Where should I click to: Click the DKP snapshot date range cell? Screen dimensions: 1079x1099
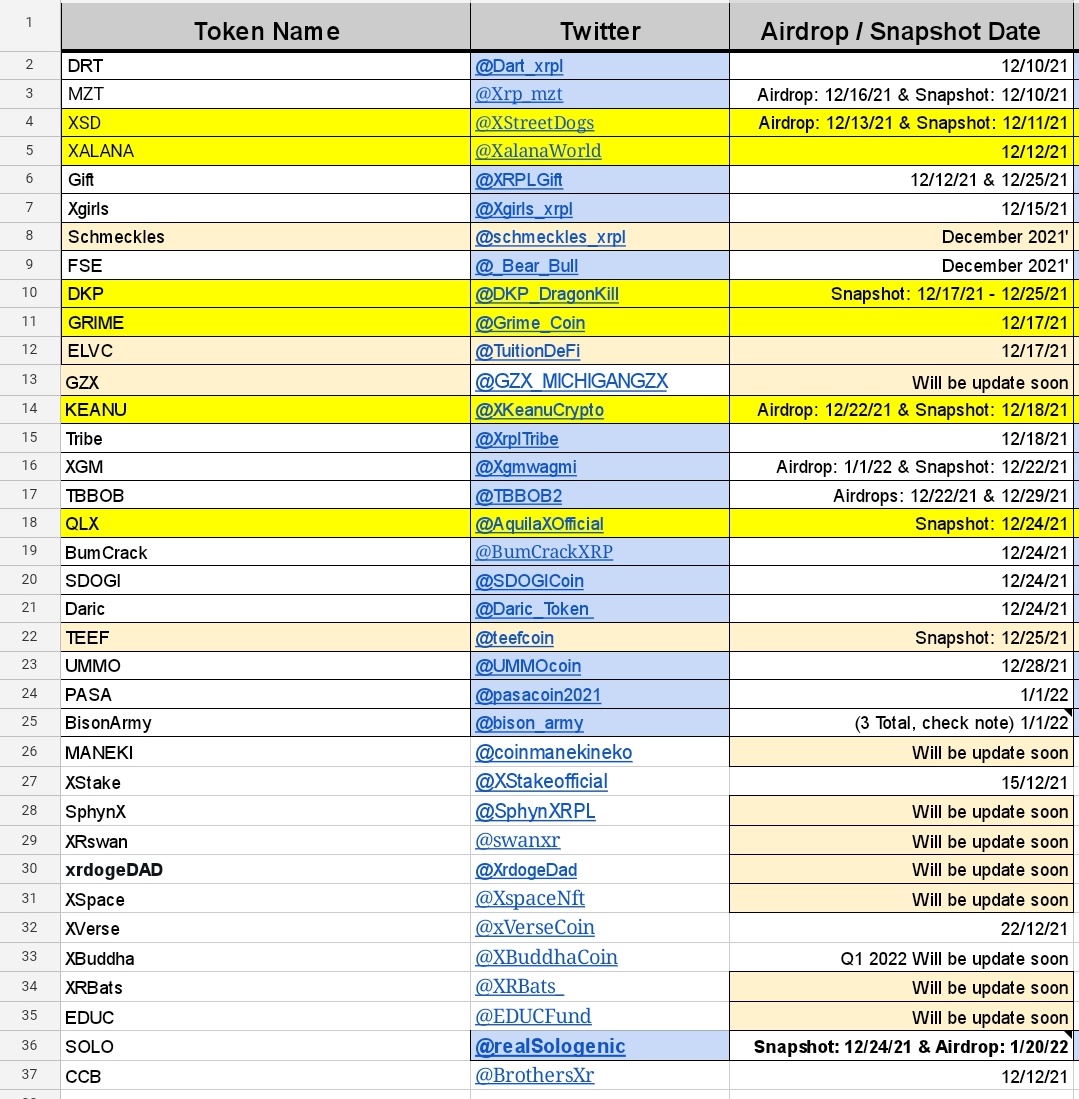(901, 294)
